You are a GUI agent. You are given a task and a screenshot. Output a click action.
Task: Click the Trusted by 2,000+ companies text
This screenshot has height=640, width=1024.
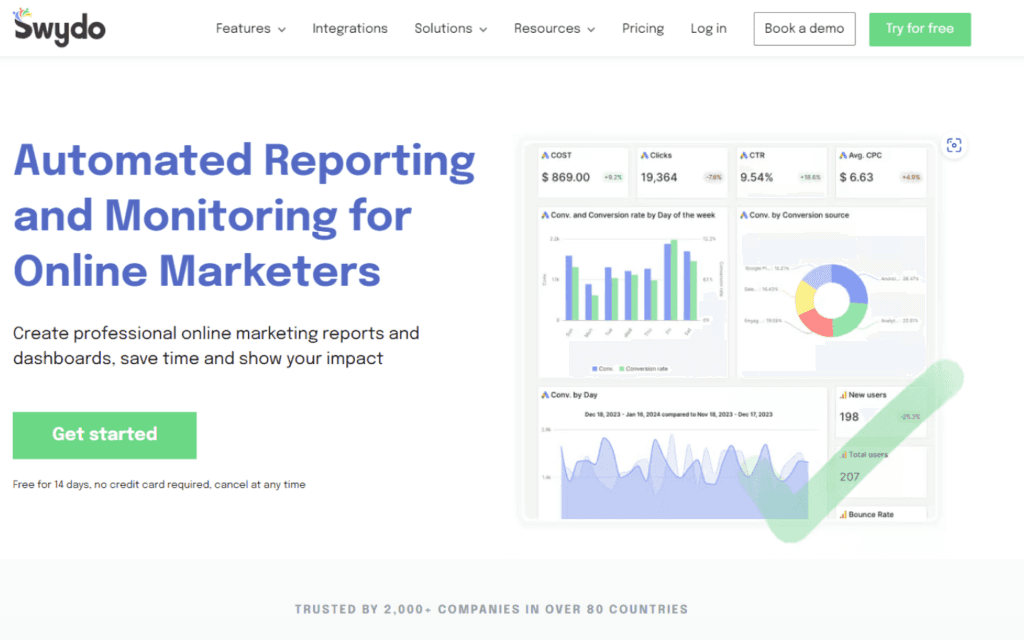pyautogui.click(x=491, y=609)
